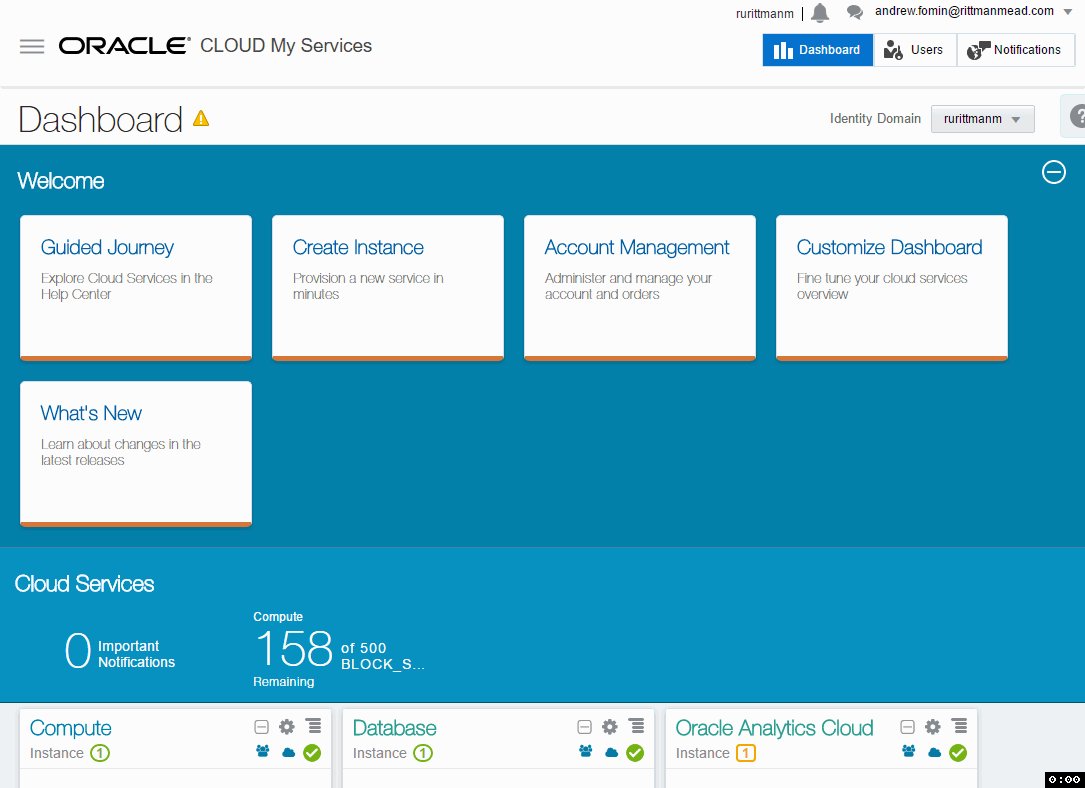Open the Guided Journey tile

pyautogui.click(x=136, y=288)
